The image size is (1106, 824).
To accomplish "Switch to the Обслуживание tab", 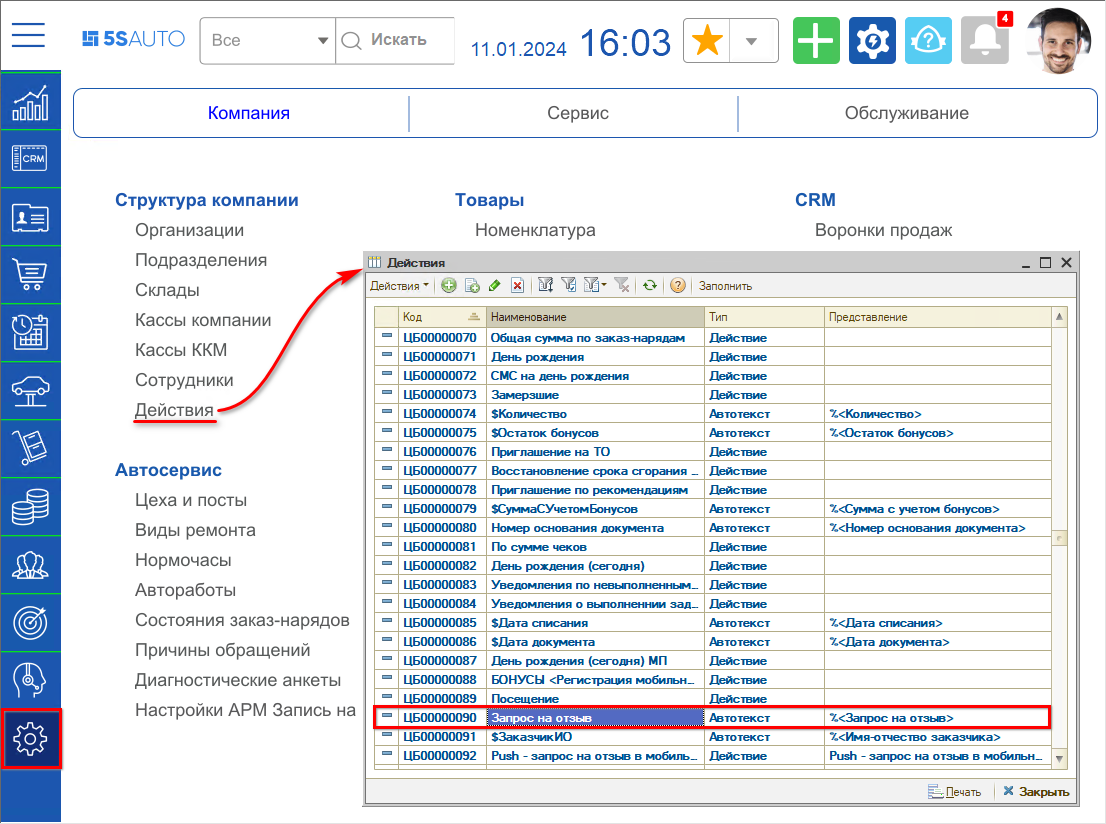I will click(906, 113).
